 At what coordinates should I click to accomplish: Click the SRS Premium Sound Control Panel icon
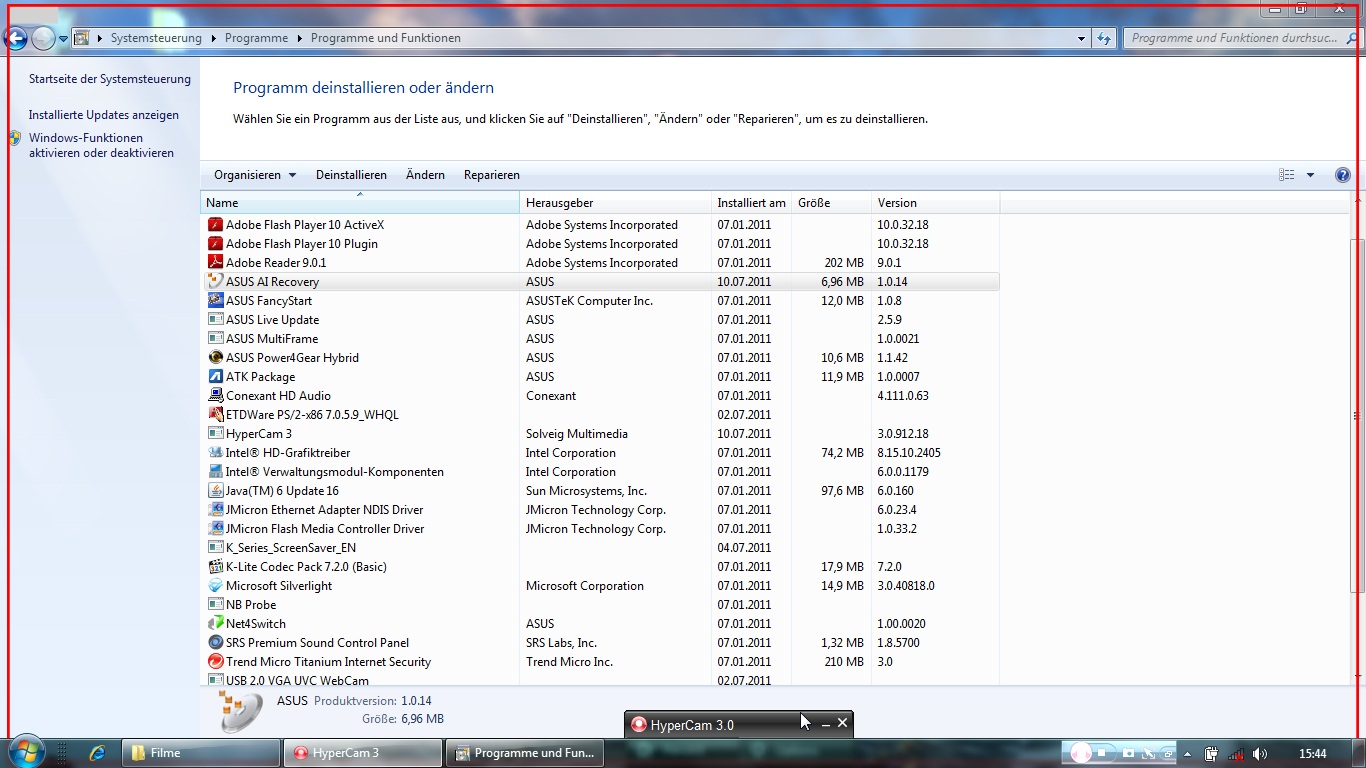[215, 643]
